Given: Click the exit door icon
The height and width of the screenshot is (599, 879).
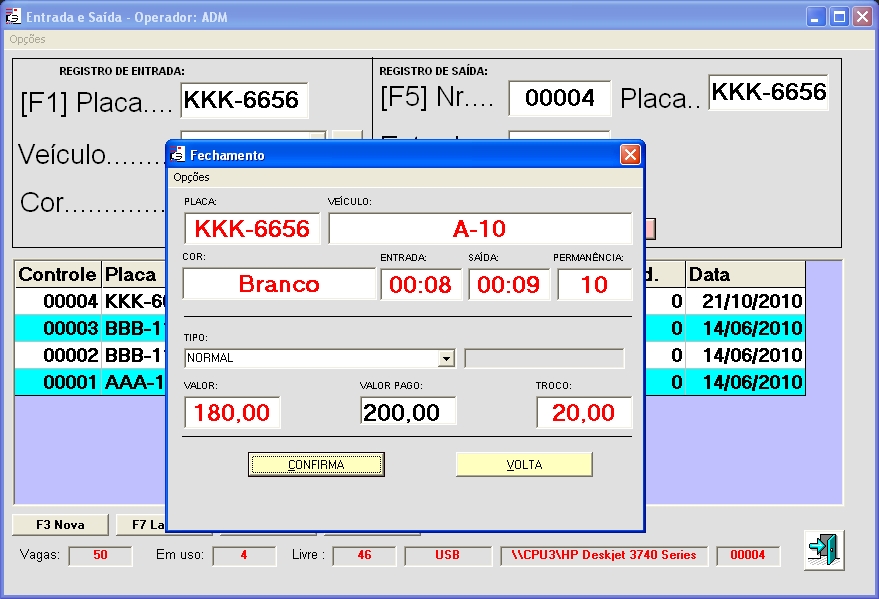Looking at the screenshot, I should click(824, 550).
